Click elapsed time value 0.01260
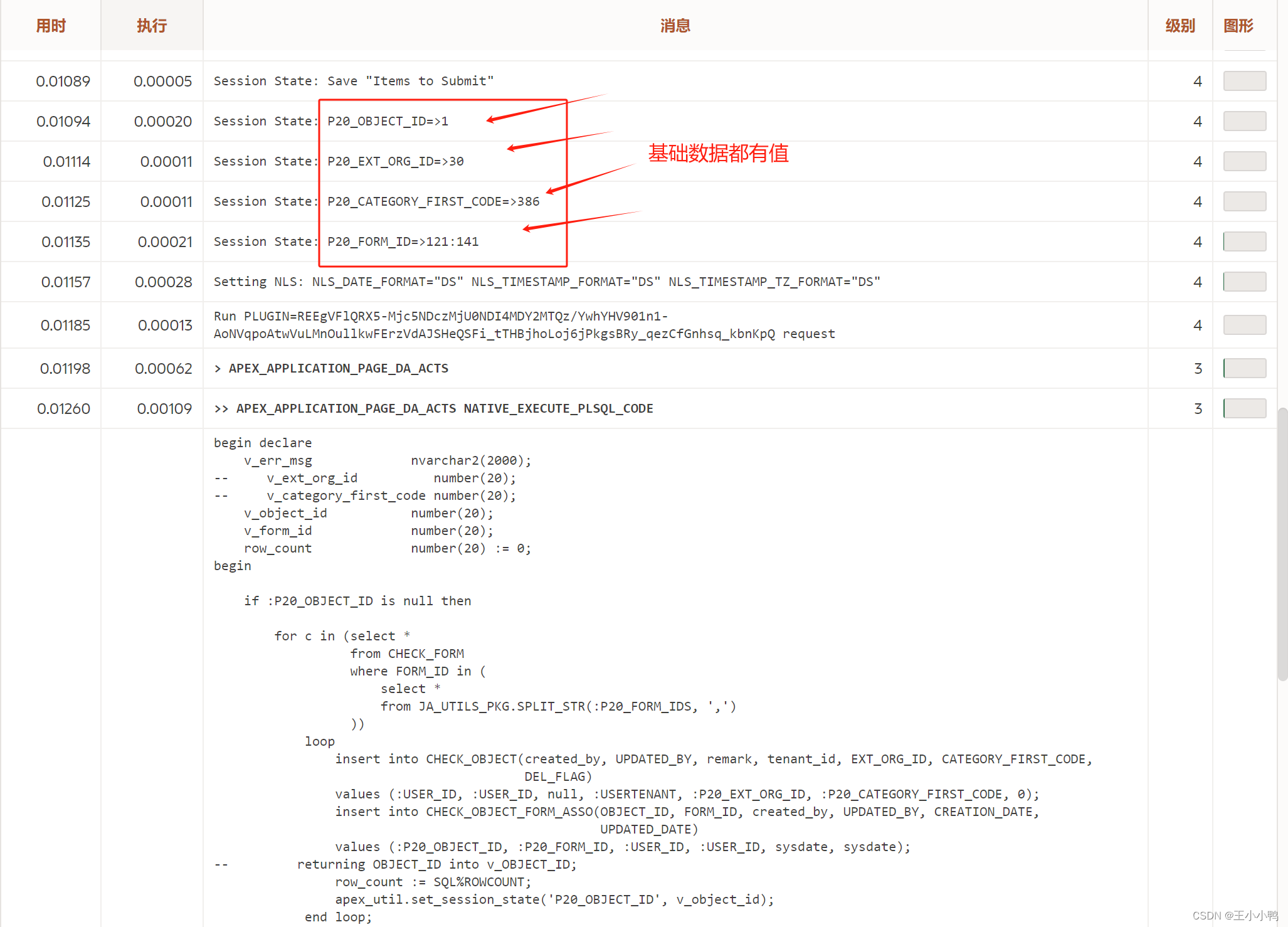The width and height of the screenshot is (1288, 927). coord(63,408)
